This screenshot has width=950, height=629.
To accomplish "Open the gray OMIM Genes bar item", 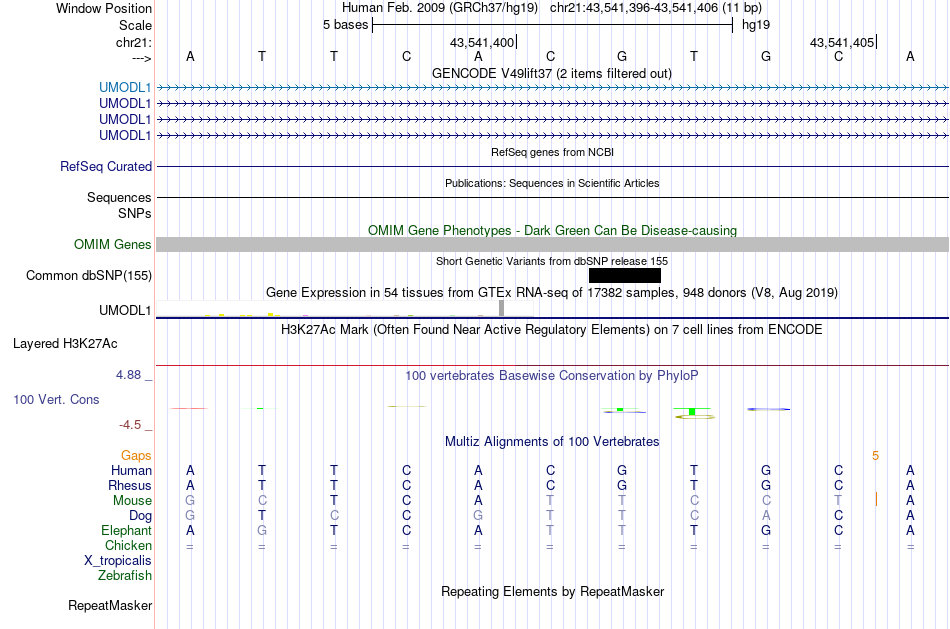I will 552,244.
